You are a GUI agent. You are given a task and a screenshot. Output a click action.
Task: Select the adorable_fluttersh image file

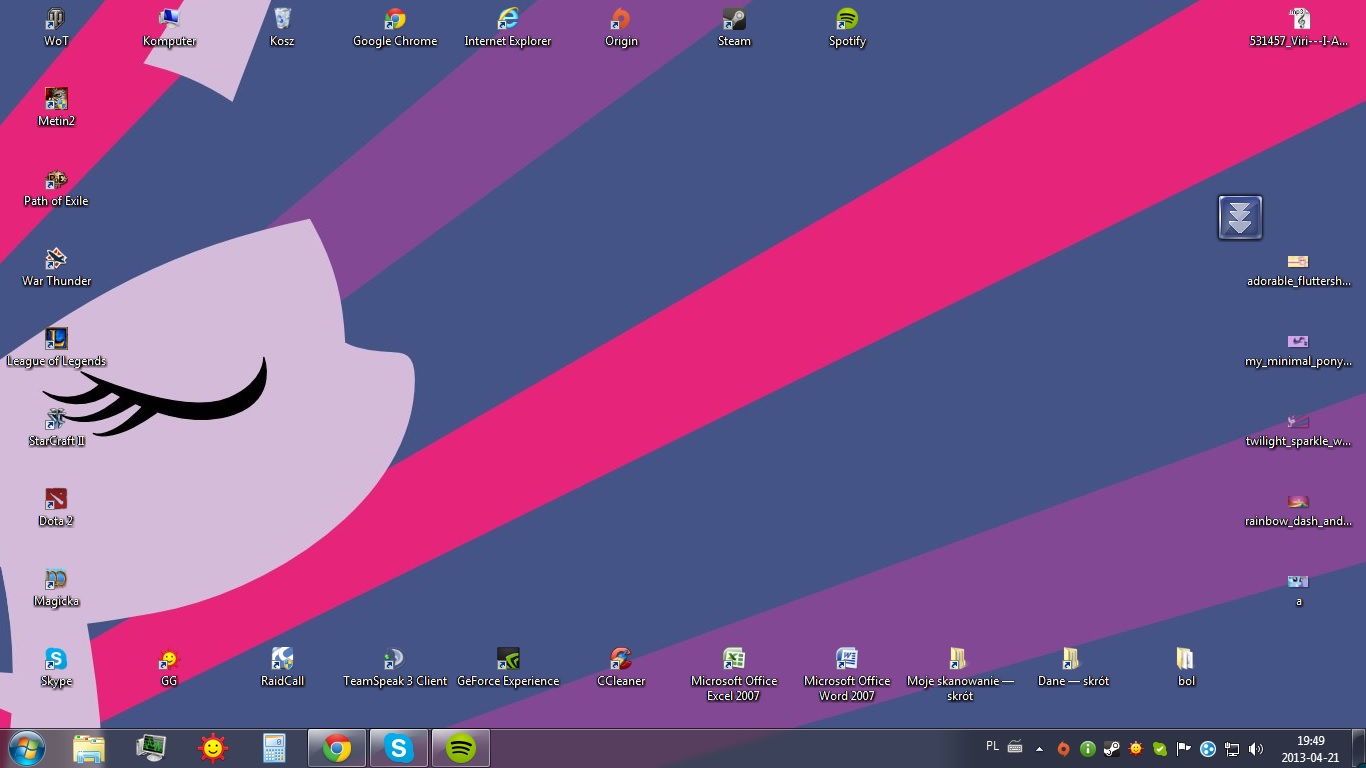click(x=1298, y=270)
